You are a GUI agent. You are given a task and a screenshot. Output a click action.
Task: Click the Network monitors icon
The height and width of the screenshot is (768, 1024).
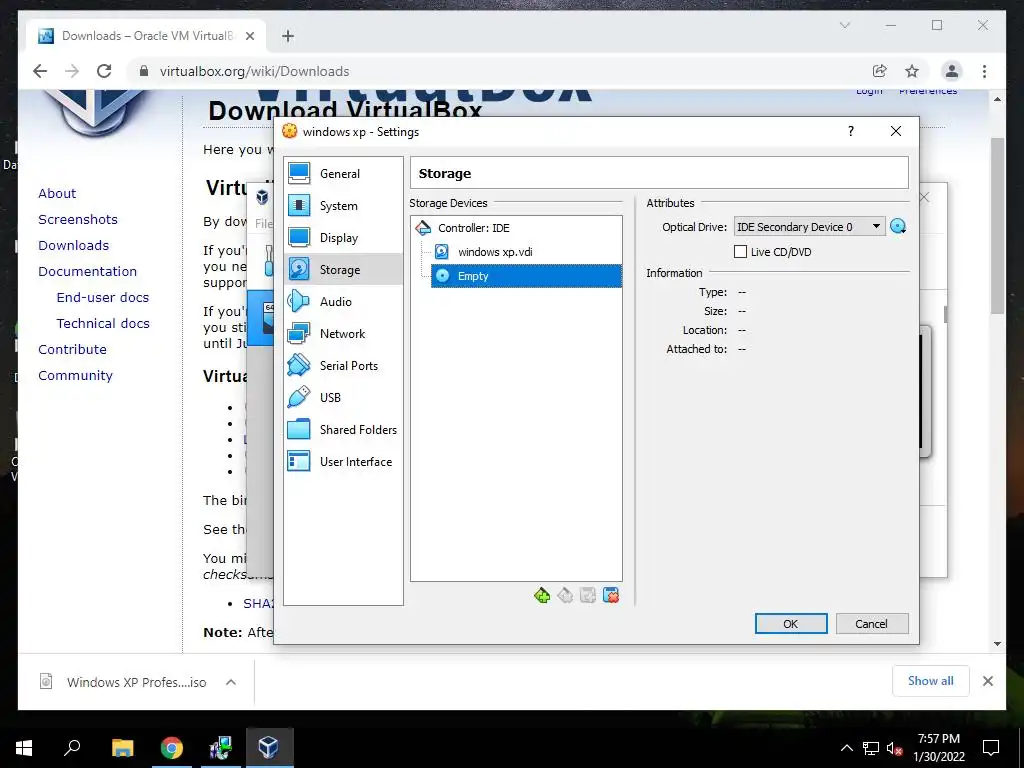[299, 333]
